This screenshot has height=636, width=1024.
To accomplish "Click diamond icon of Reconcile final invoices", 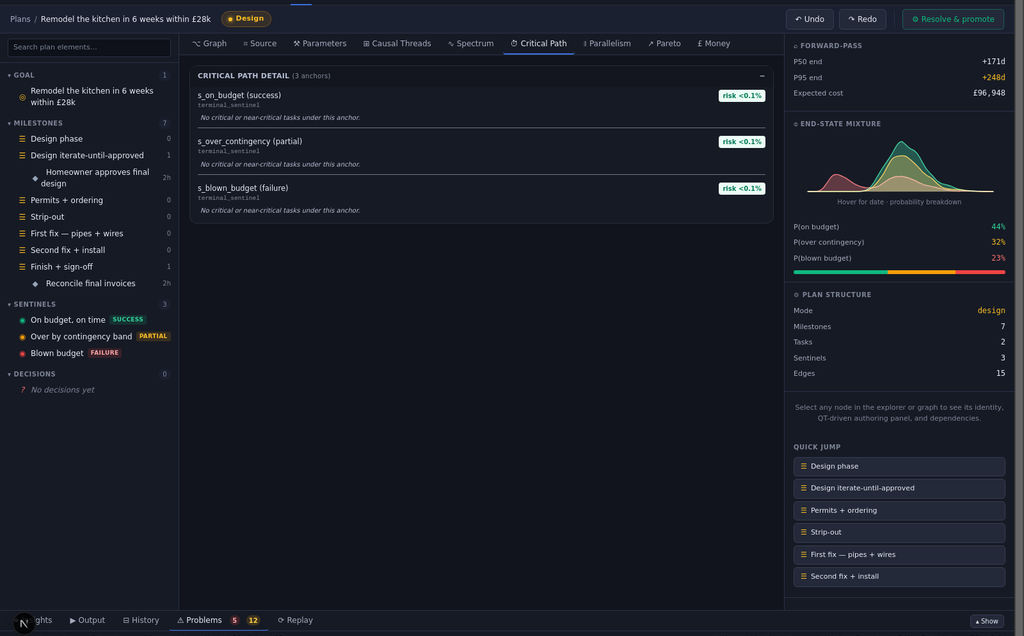I will (x=35, y=283).
